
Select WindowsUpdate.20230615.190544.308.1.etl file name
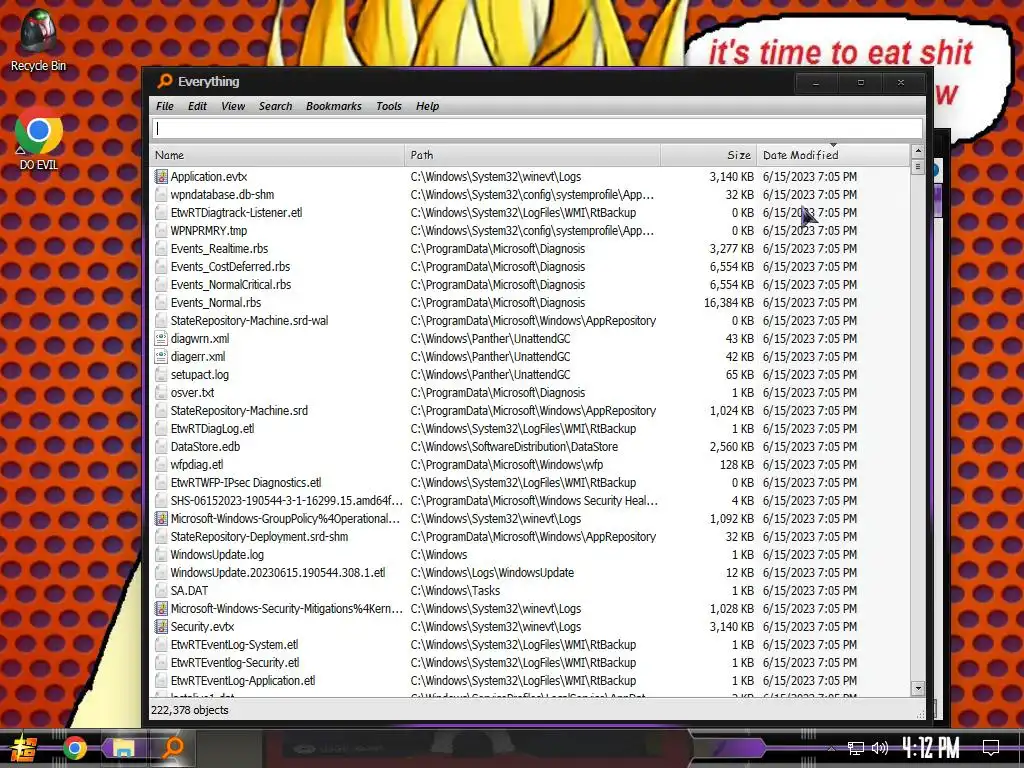point(278,573)
